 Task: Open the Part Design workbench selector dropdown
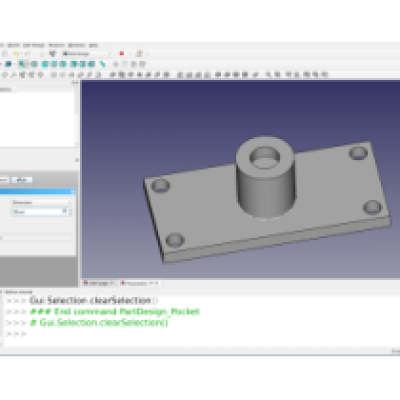point(86,53)
